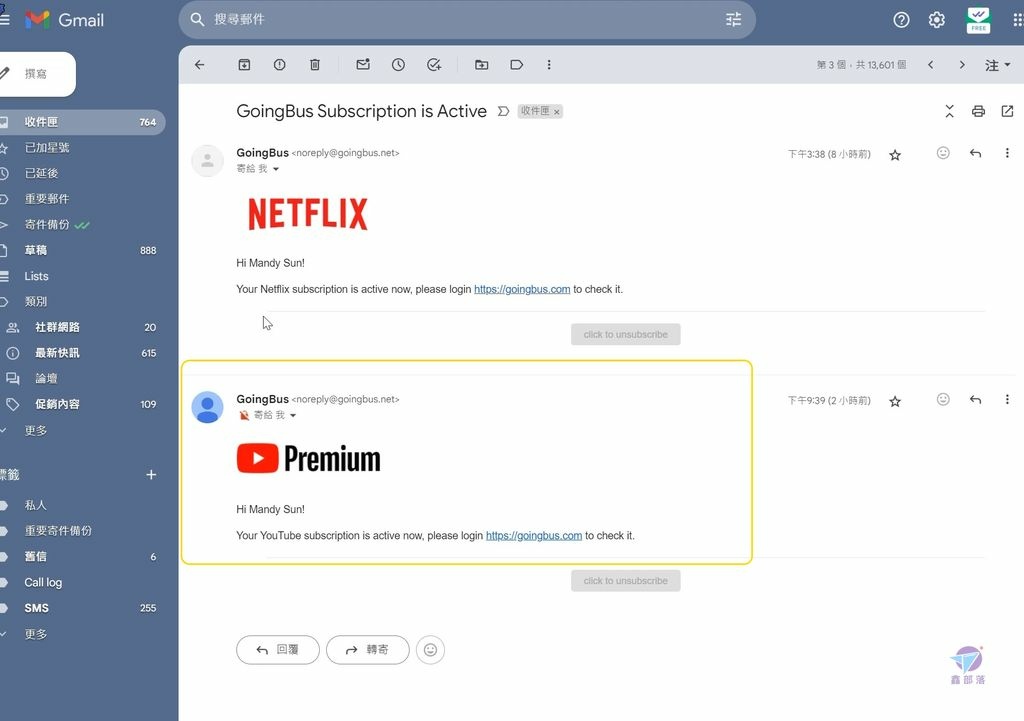Add the conversation to Tasks
Image resolution: width=1024 pixels, height=721 pixels.
coord(434,65)
